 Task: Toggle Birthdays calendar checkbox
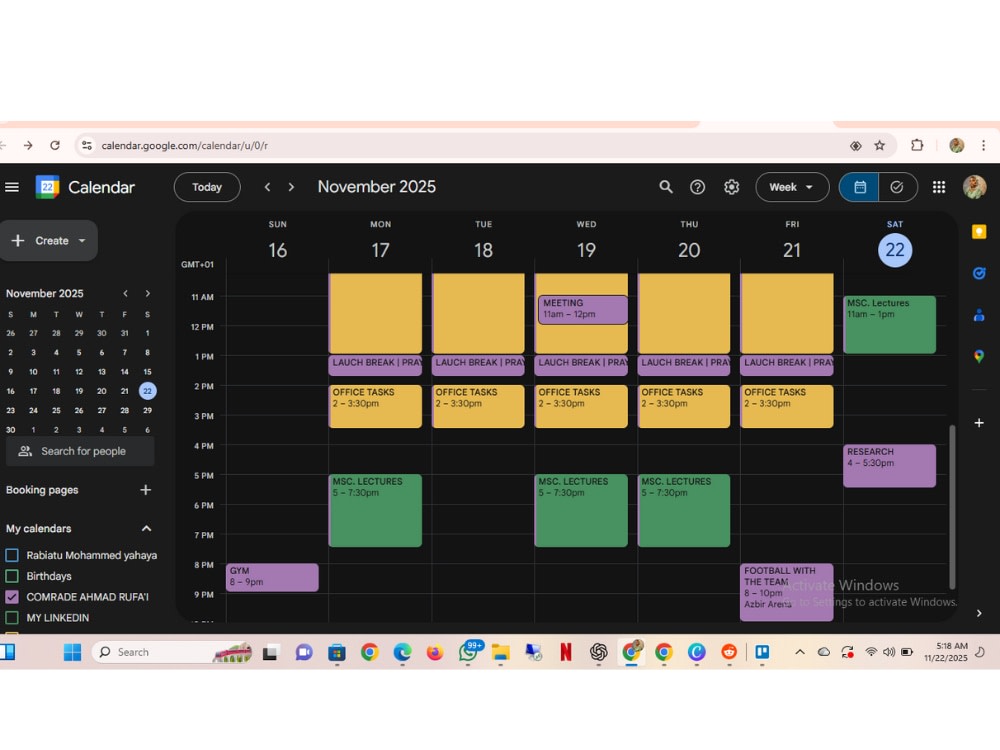[x=11, y=576]
